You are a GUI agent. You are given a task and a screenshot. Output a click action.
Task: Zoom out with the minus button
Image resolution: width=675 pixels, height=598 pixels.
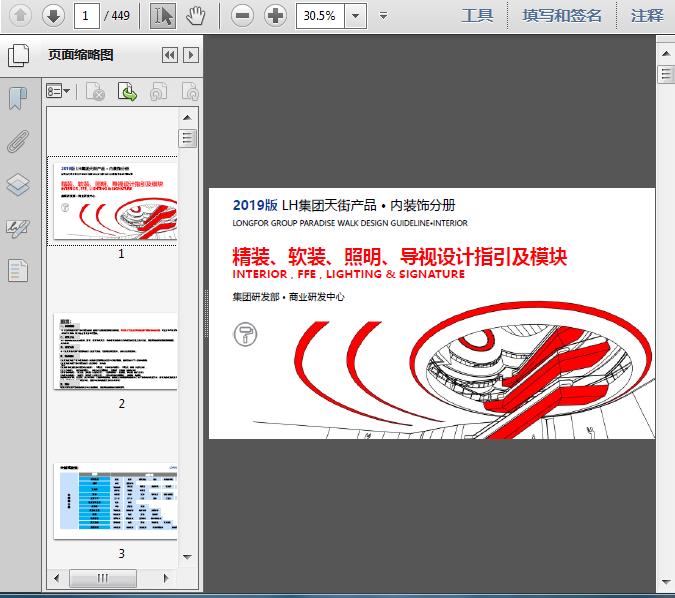pyautogui.click(x=242, y=16)
